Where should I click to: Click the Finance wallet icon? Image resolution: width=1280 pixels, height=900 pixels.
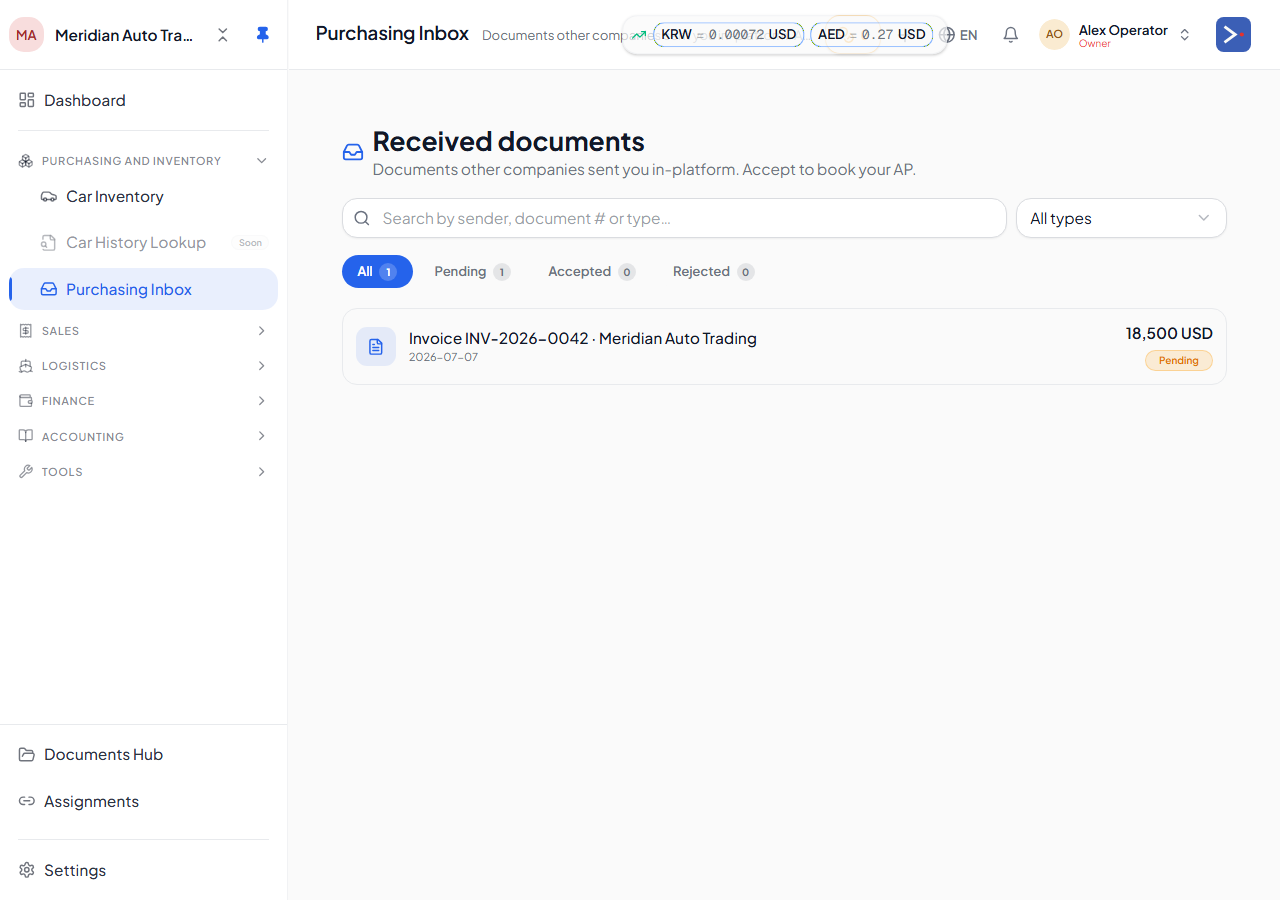point(26,401)
